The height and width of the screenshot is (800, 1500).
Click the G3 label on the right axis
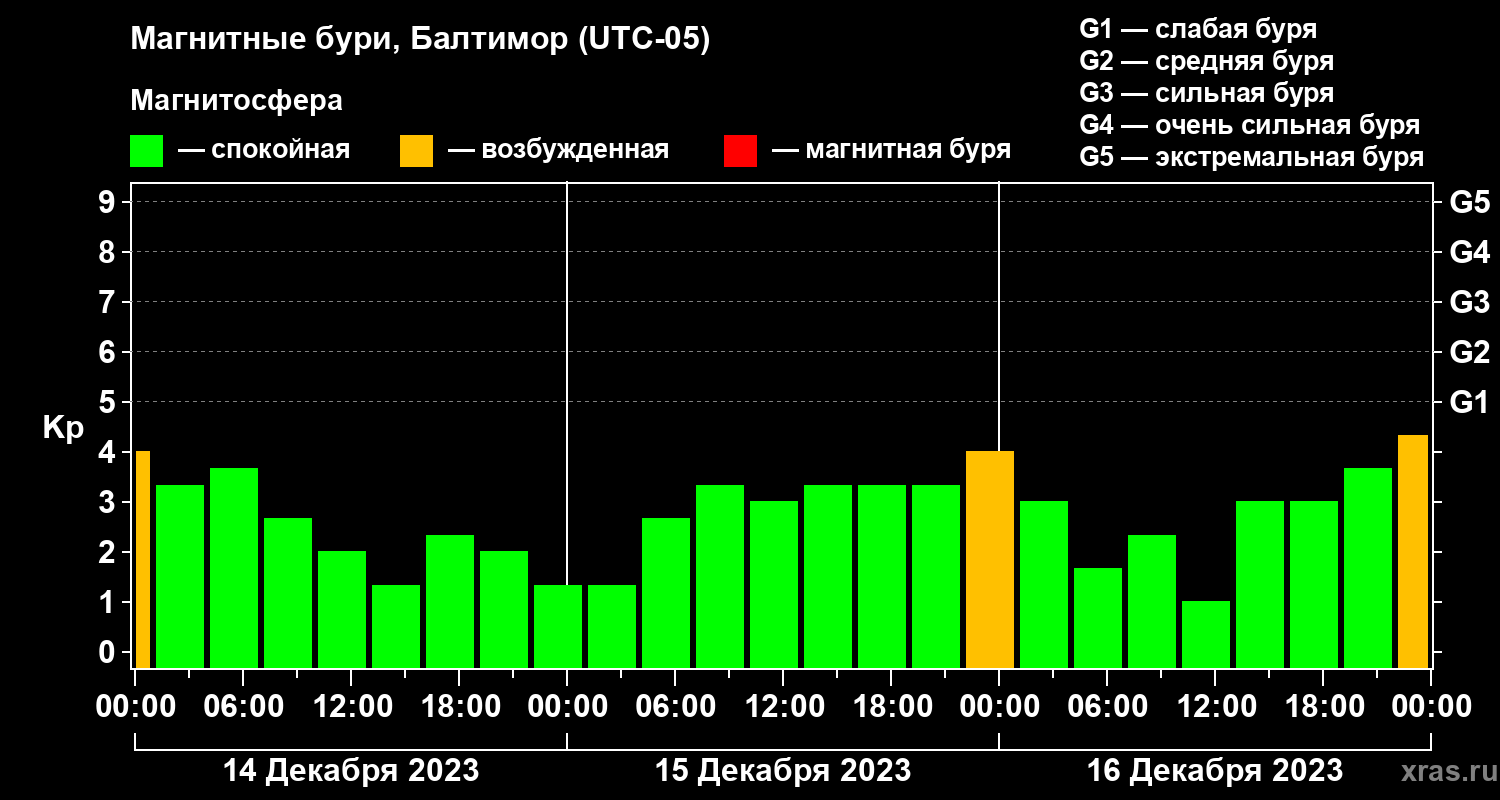(1469, 302)
